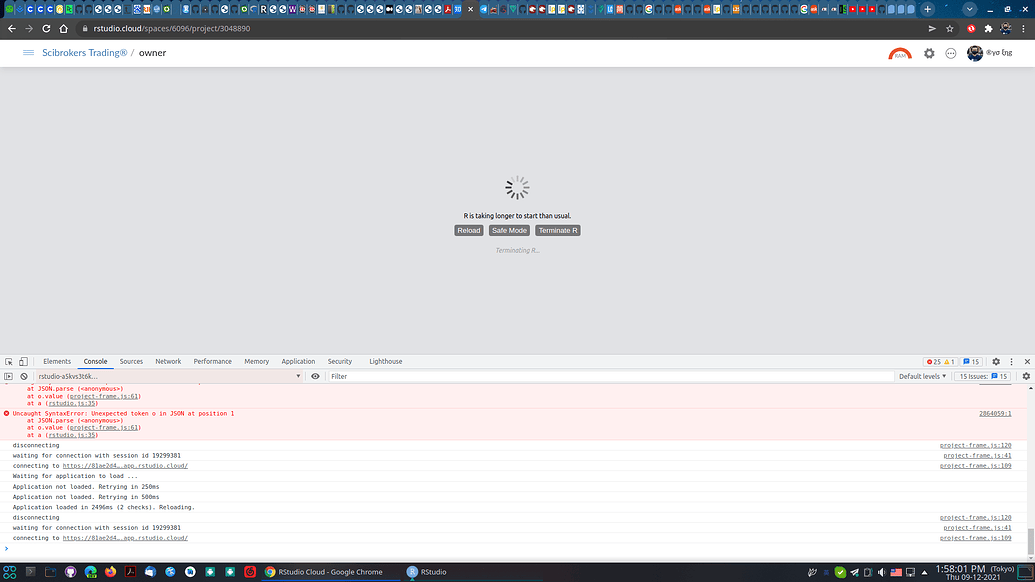Launch Firefox from the taskbar
Viewport: 1035px width, 582px height.
[x=110, y=572]
